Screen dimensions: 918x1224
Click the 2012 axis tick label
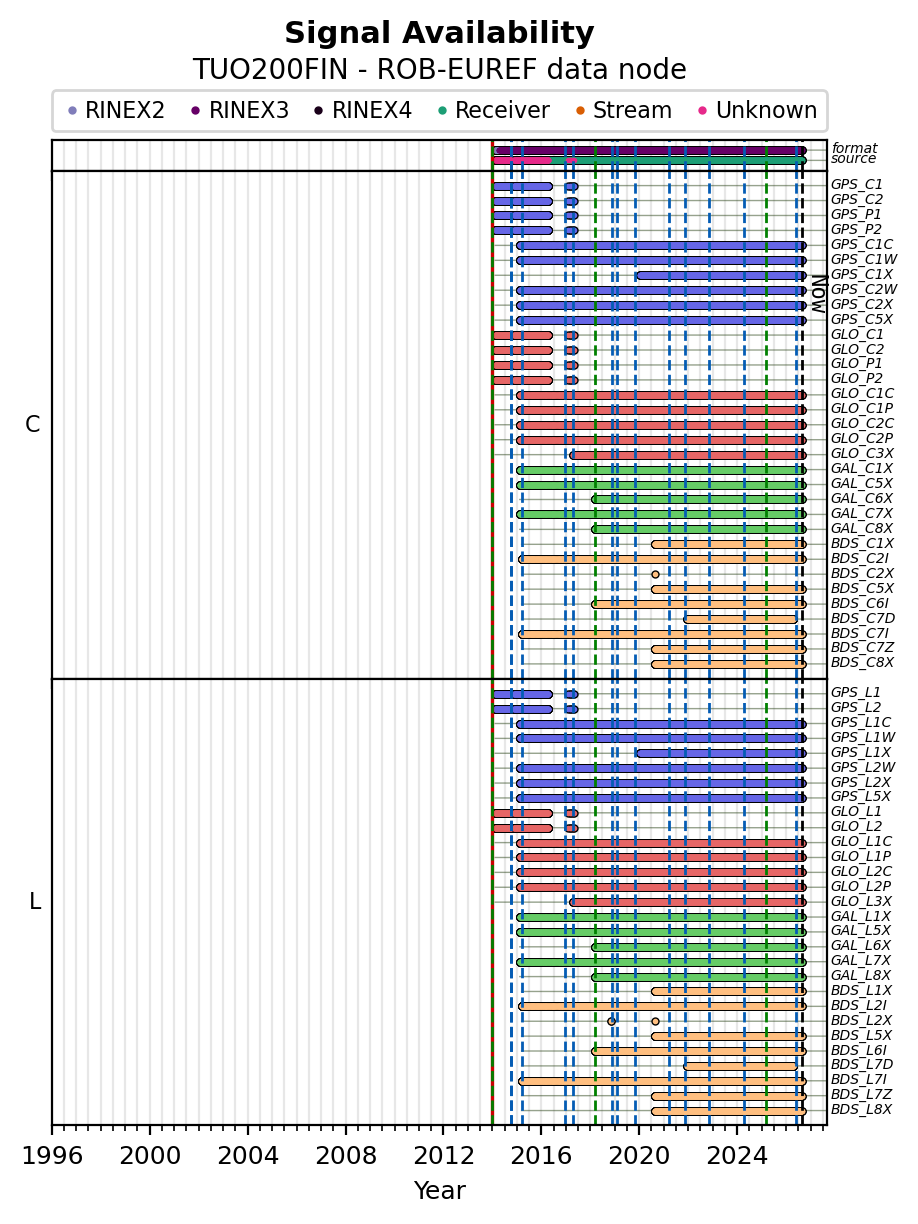tap(444, 1156)
